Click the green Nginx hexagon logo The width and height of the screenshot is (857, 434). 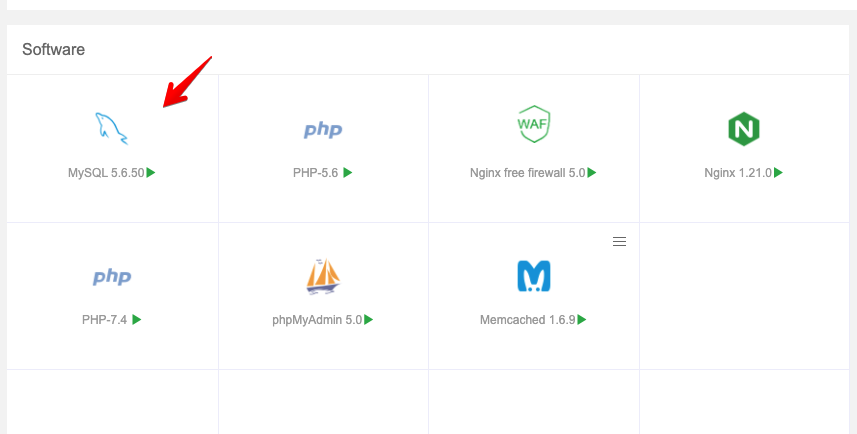[x=744, y=129]
